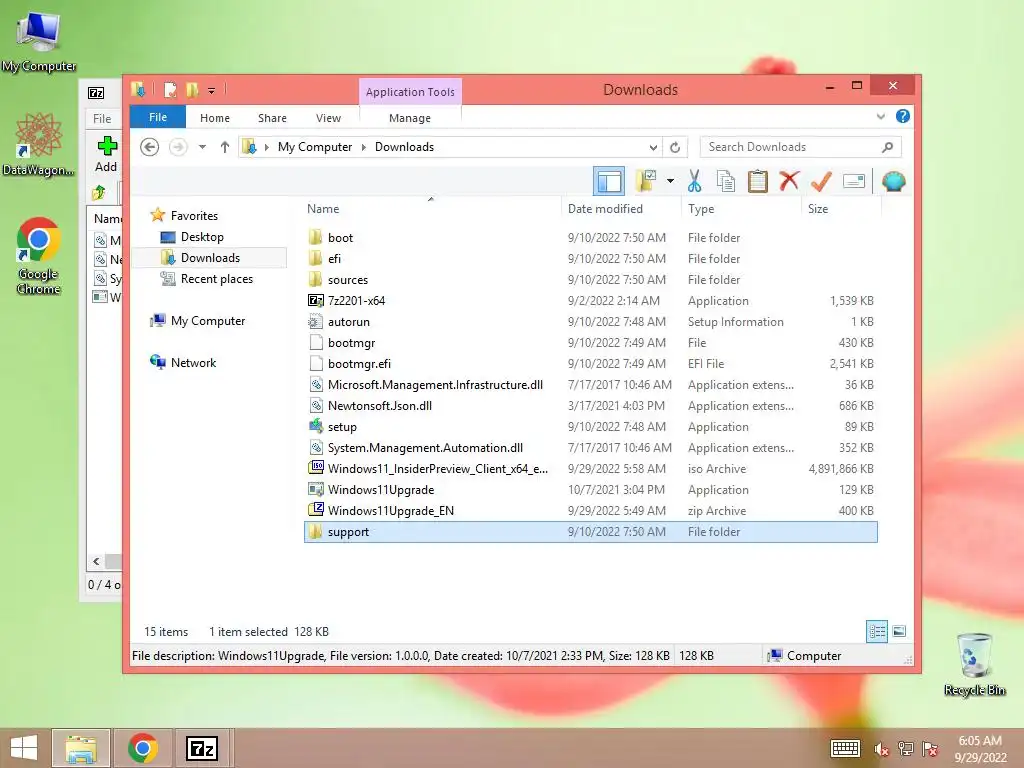Select Desktop in navigation pane
The width and height of the screenshot is (1024, 768).
pos(202,236)
